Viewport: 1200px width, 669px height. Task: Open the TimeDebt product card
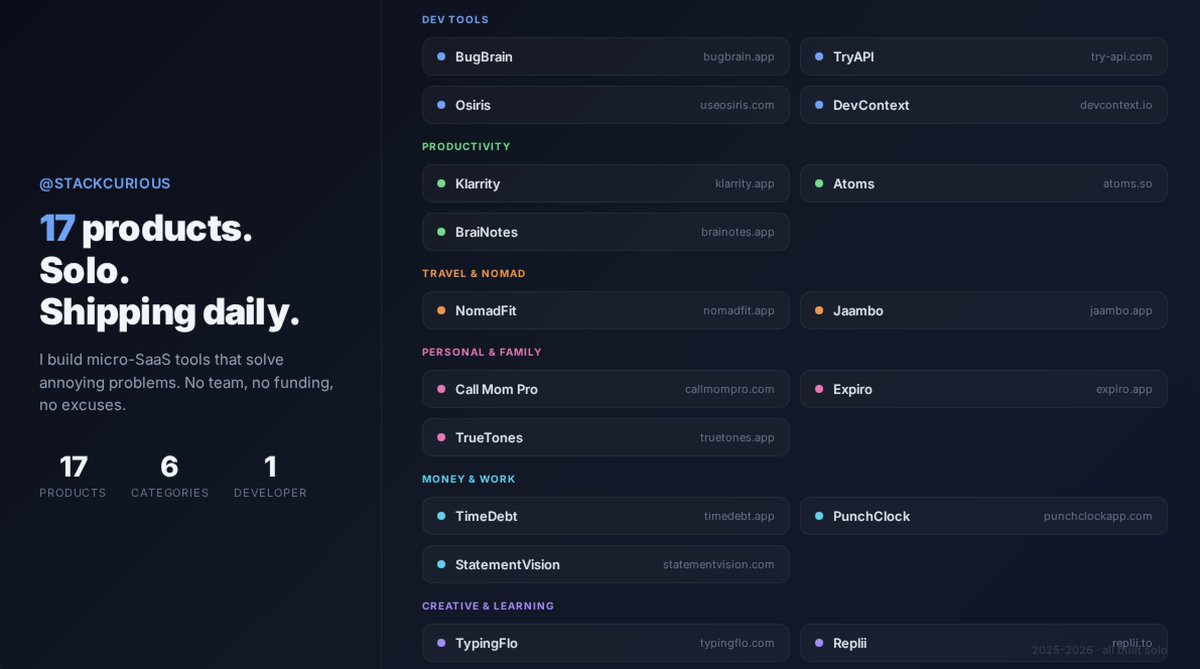605,516
